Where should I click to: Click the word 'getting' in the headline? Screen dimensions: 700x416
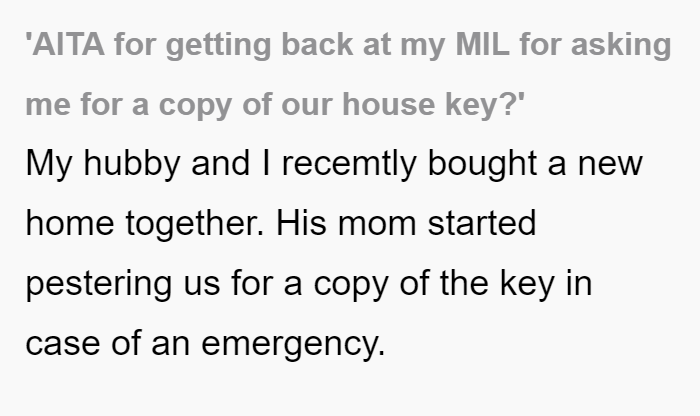tap(218, 46)
